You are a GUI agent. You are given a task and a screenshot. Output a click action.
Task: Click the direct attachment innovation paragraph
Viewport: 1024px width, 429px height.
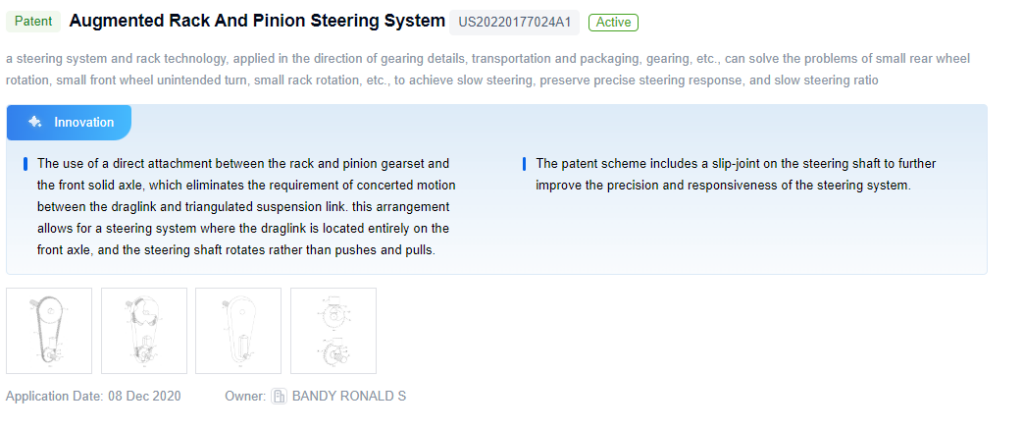pyautogui.click(x=246, y=206)
